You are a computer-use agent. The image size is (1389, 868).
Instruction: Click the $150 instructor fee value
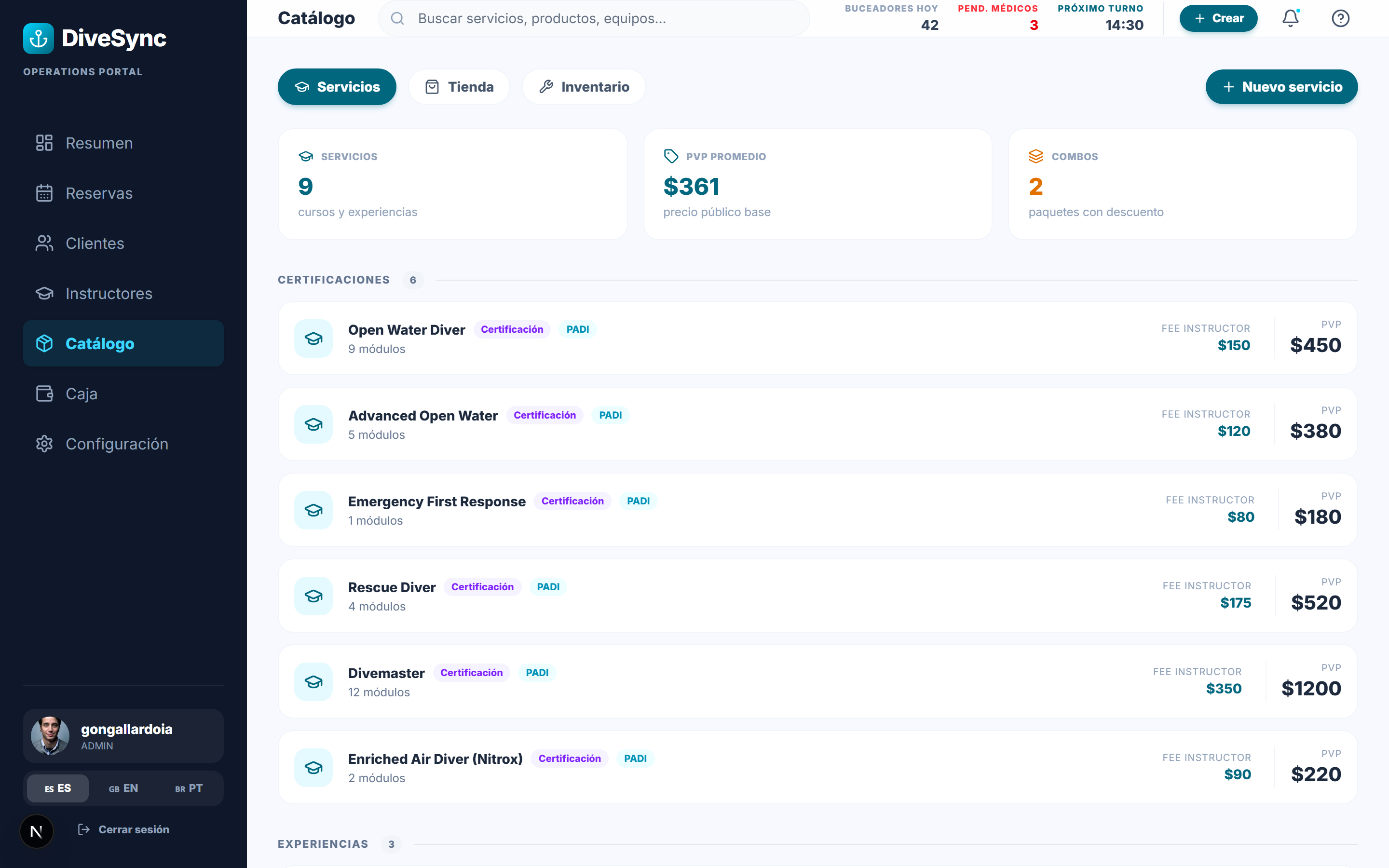tap(1233, 345)
